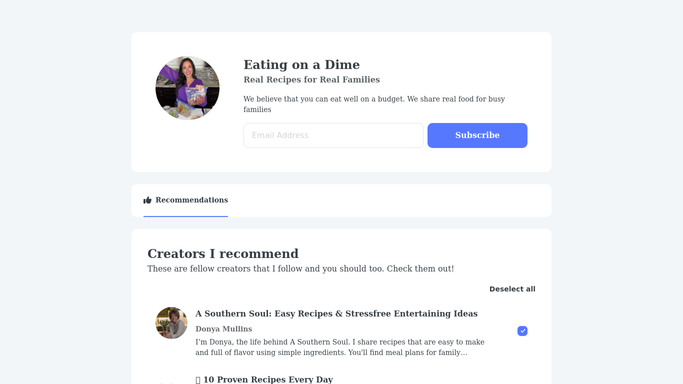Switch to the Recommendations tab
Screen dimensions: 683x384
186,200
